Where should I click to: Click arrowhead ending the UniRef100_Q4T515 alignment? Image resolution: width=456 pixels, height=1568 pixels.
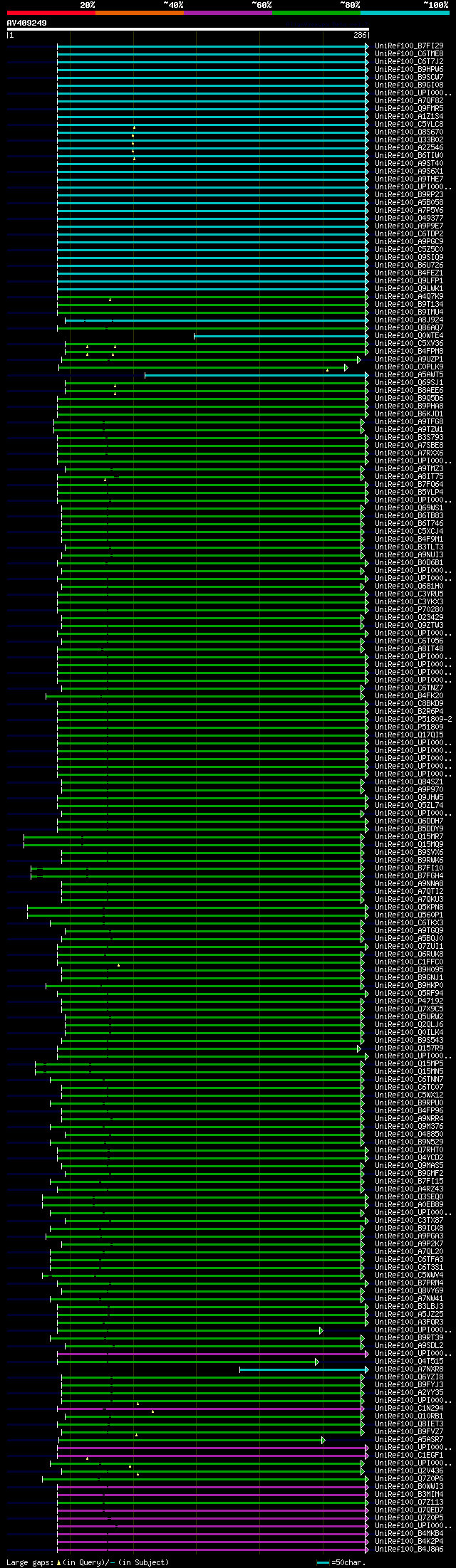click(317, 1362)
